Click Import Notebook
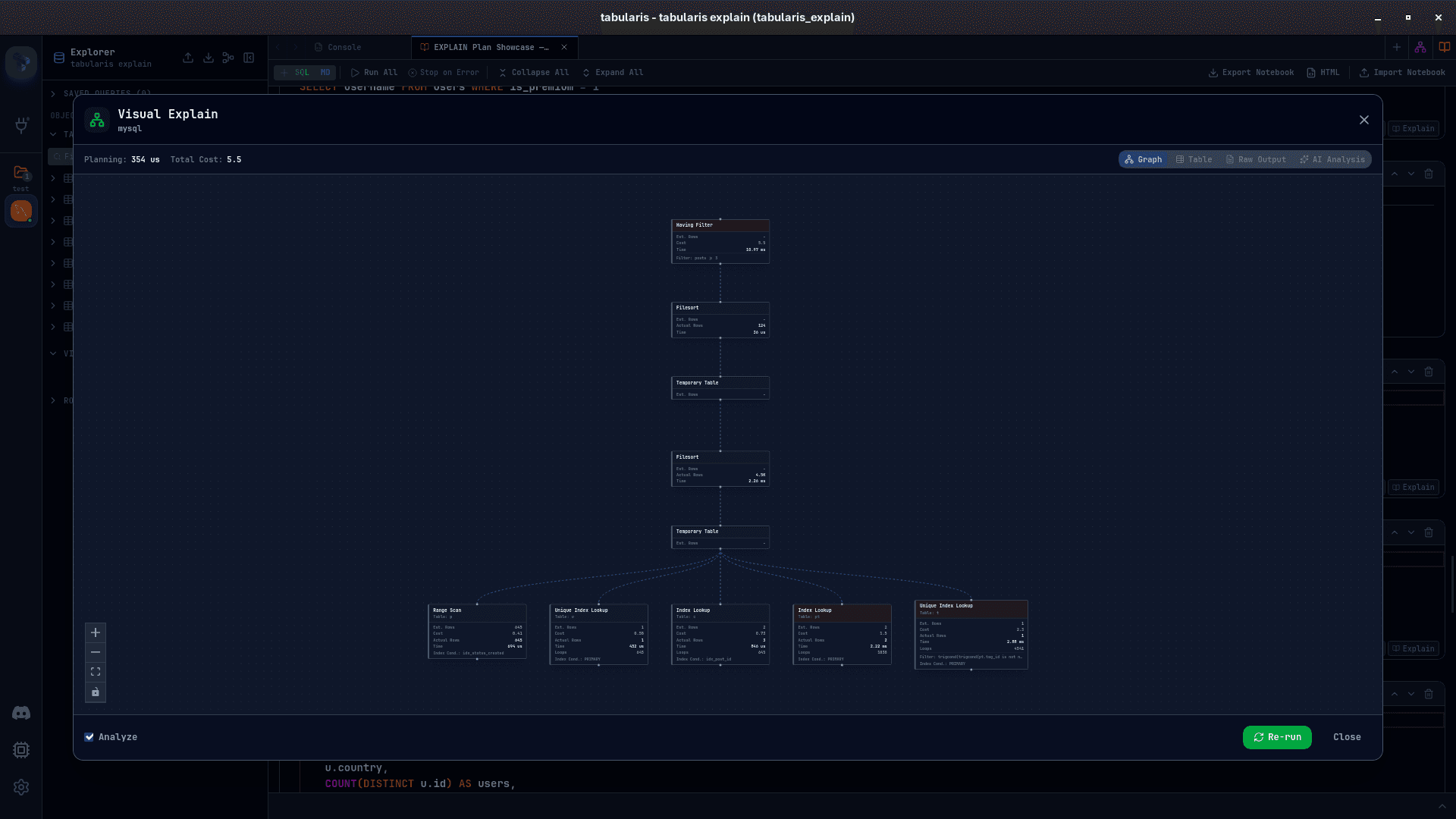Image resolution: width=1456 pixels, height=819 pixels. pyautogui.click(x=1402, y=73)
